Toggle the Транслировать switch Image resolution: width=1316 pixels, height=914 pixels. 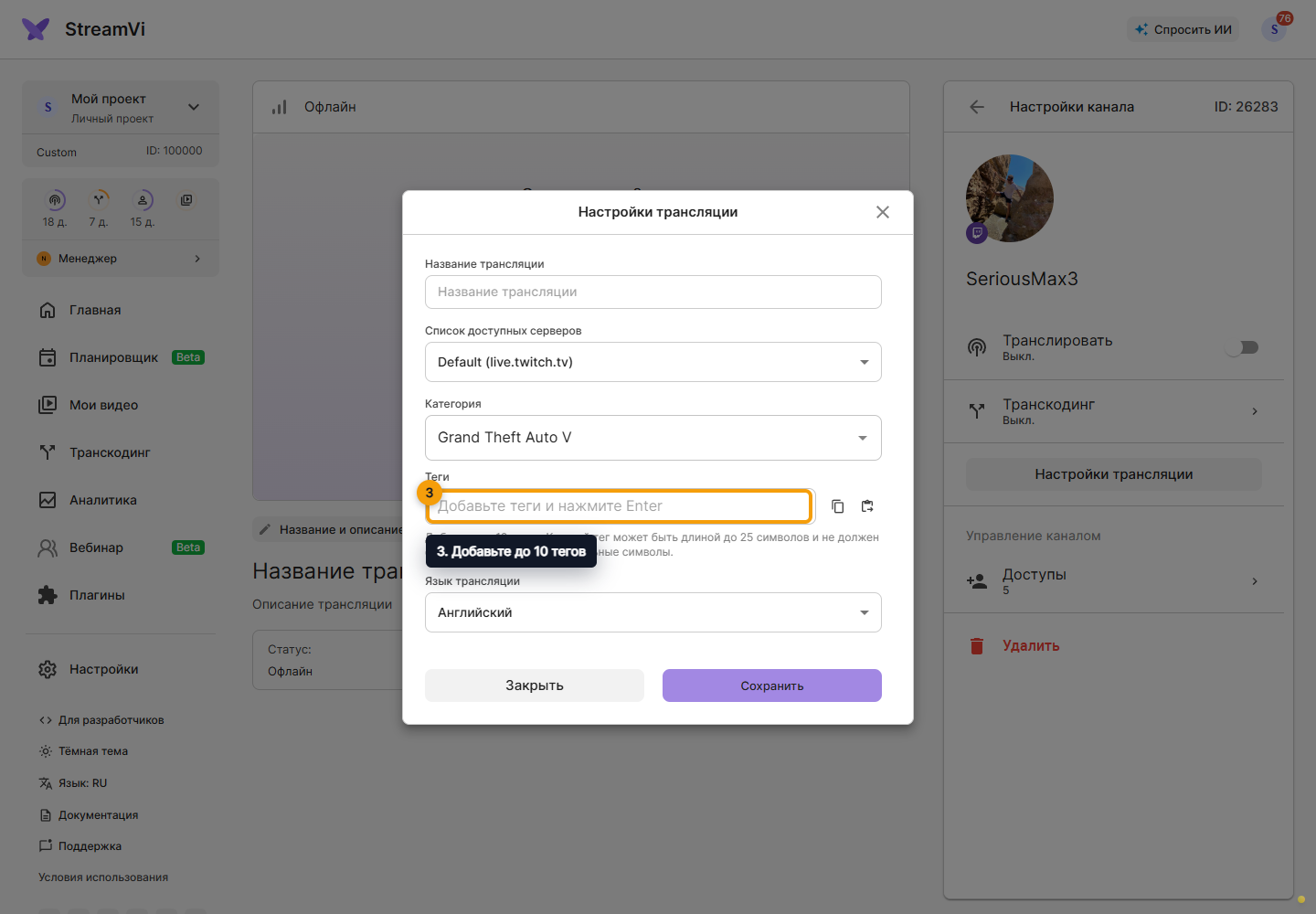(x=1243, y=347)
